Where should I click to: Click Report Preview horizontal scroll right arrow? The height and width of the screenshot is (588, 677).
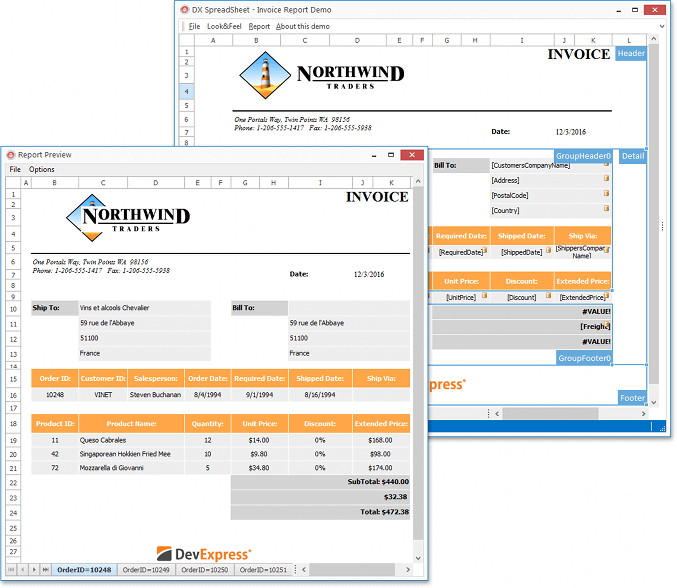point(408,570)
